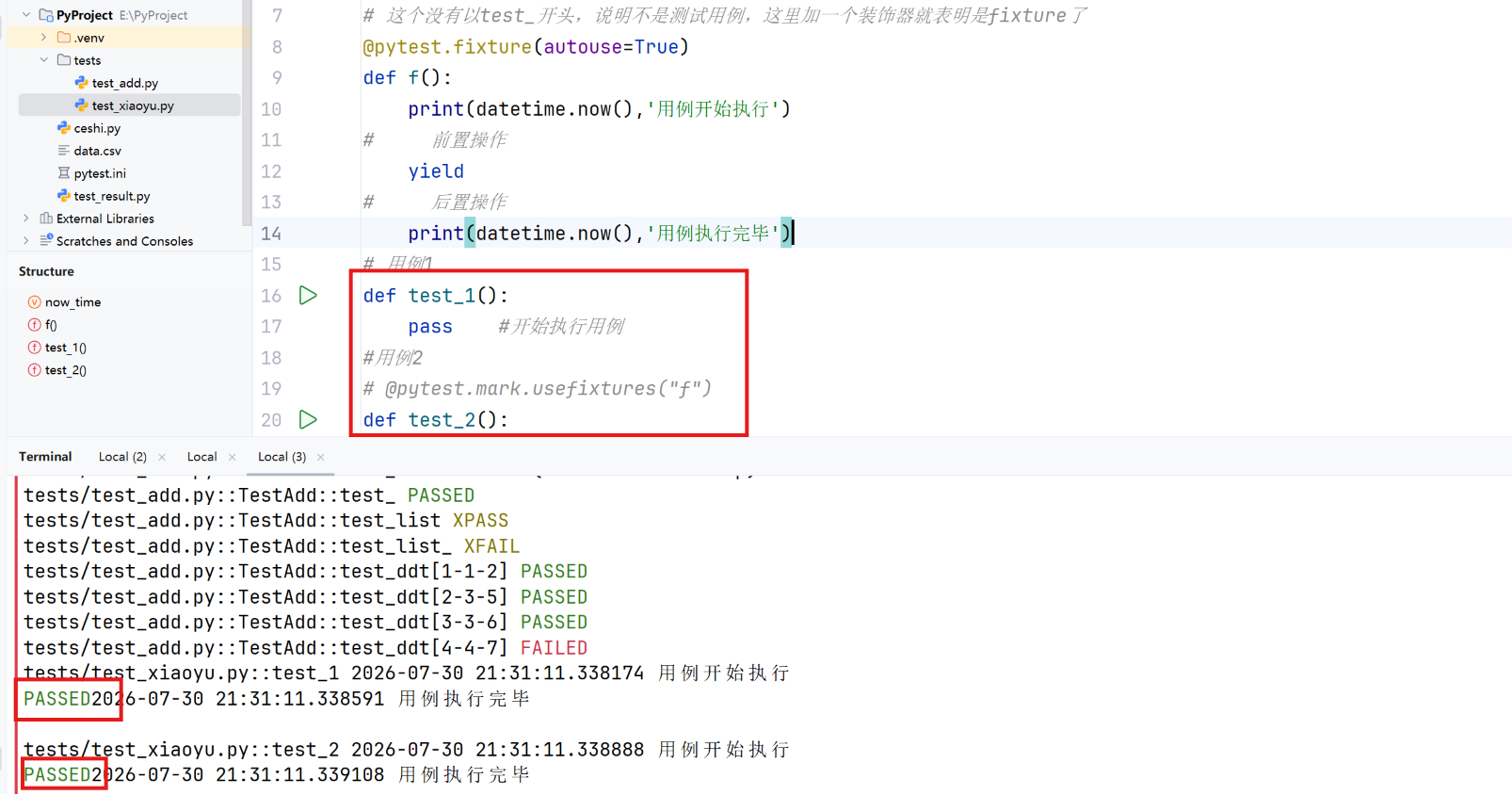
Task: Select pytest.ini in the project tree
Action: click(x=100, y=173)
